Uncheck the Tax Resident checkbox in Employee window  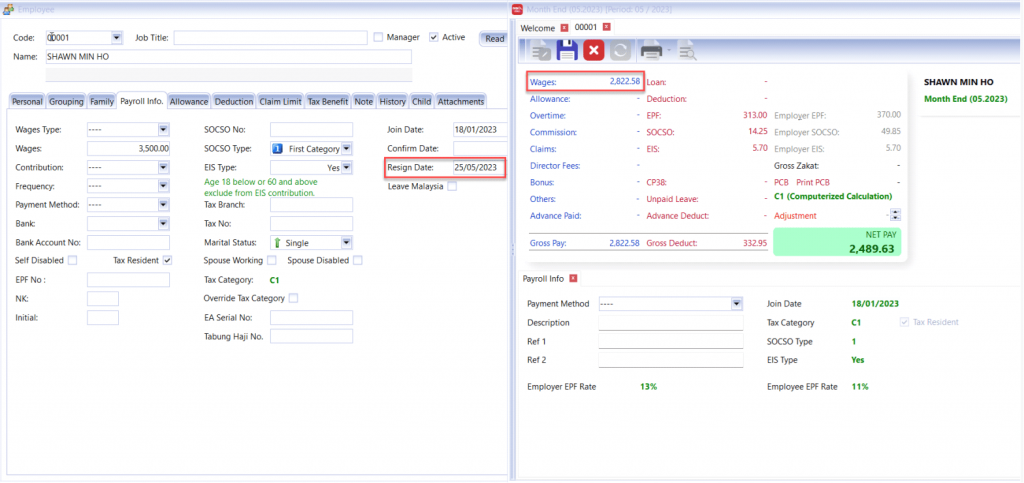[x=167, y=260]
